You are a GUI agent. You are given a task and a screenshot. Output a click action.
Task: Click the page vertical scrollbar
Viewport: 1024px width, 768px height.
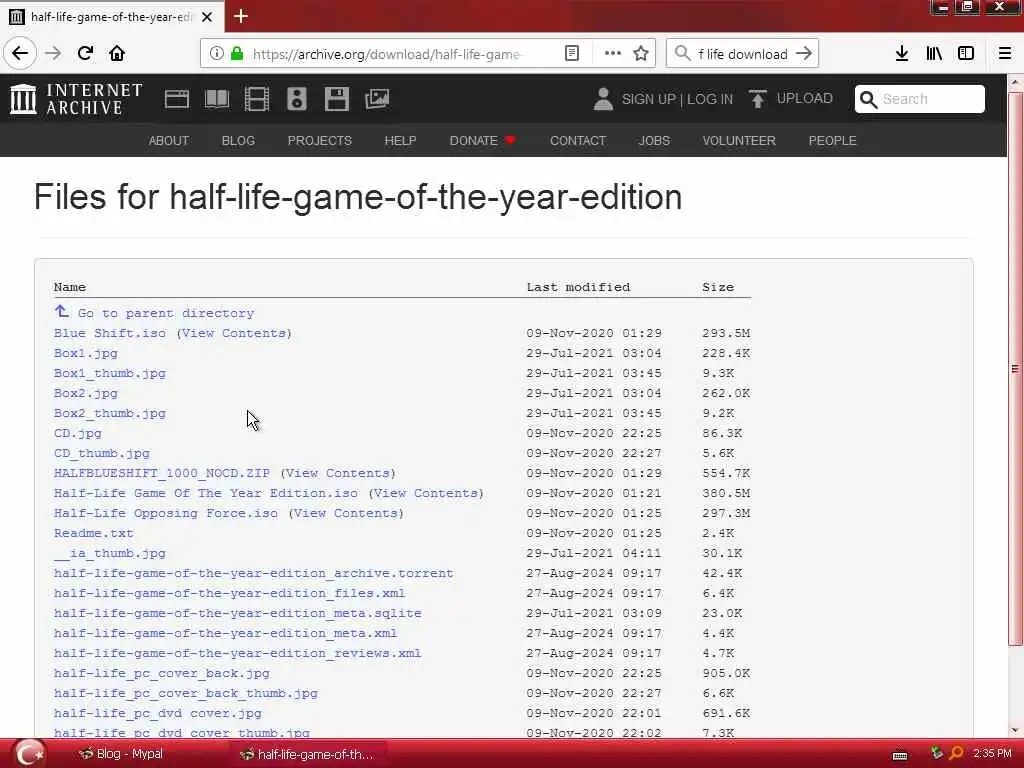[x=1015, y=368]
